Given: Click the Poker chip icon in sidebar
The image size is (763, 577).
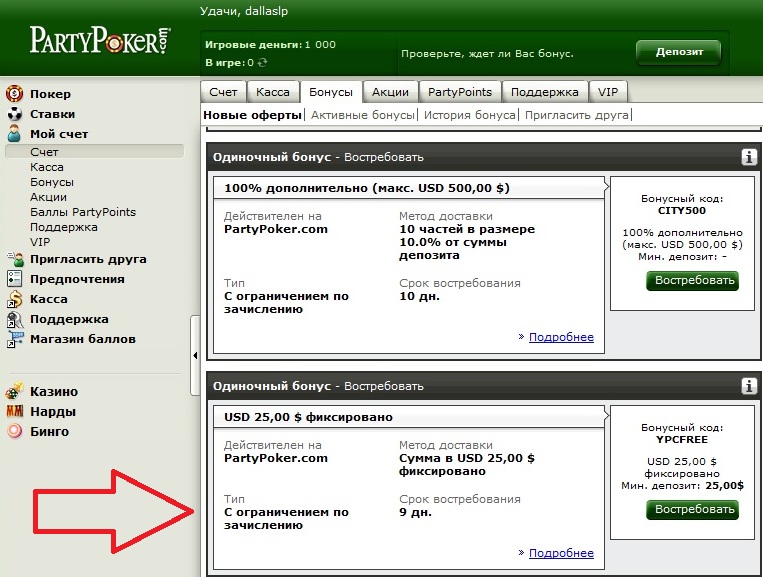Looking at the screenshot, I should coord(15,93).
